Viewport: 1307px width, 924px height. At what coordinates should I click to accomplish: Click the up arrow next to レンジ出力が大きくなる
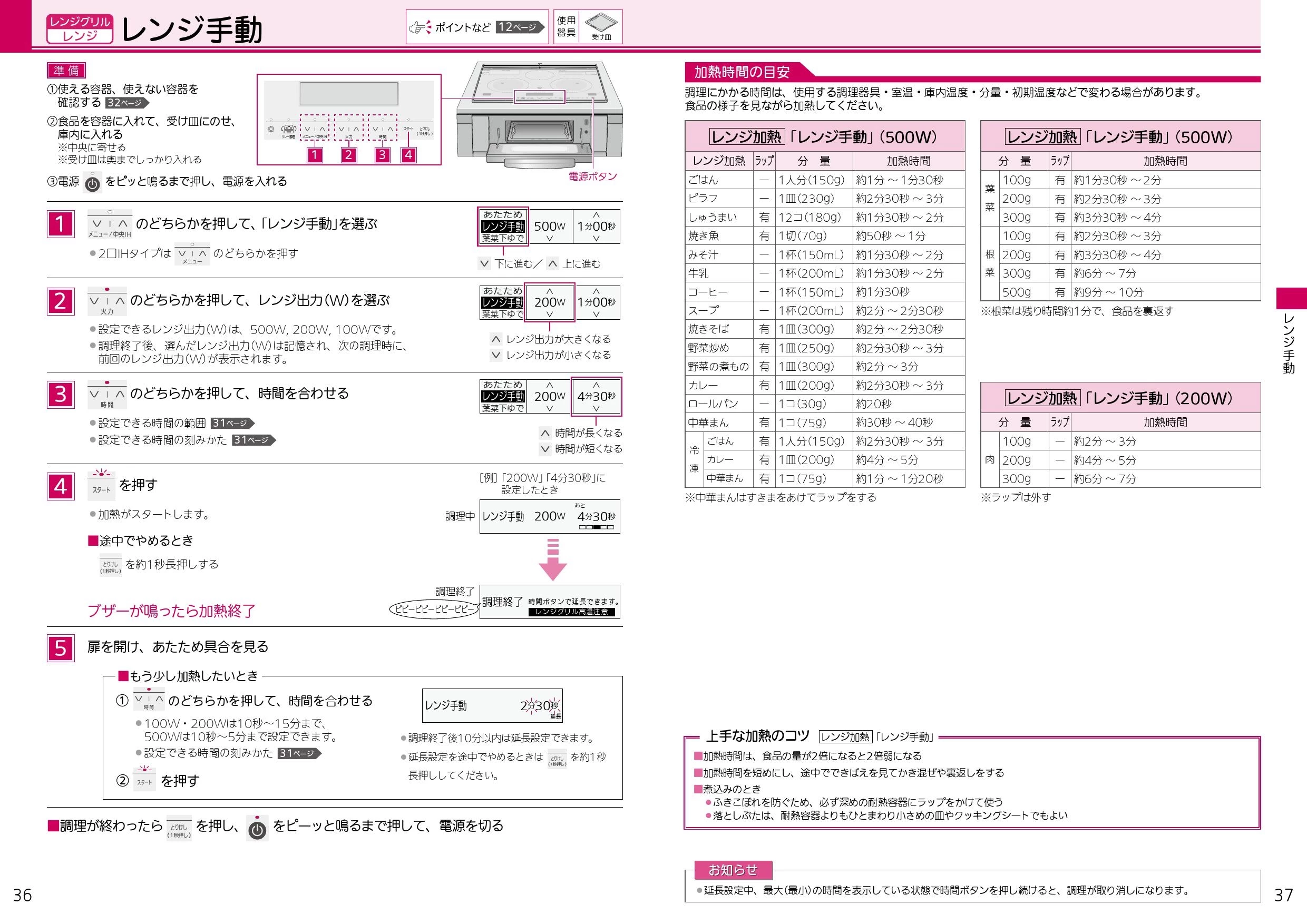(496, 339)
